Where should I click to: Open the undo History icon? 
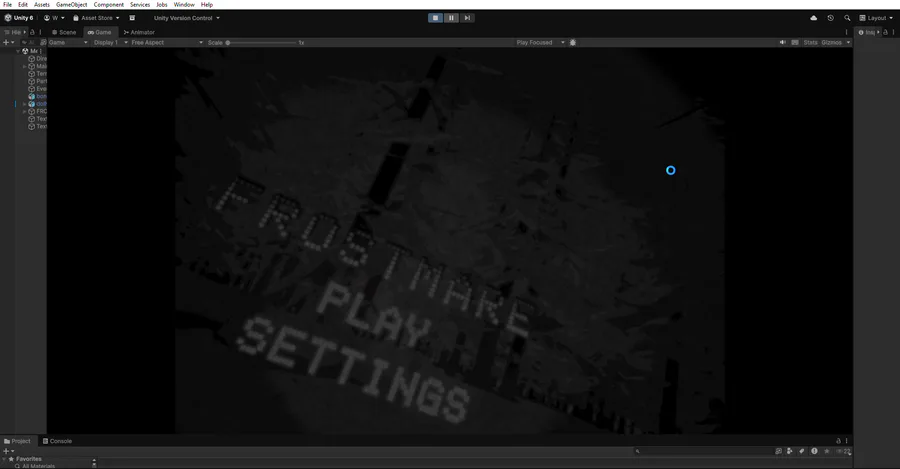click(x=831, y=18)
